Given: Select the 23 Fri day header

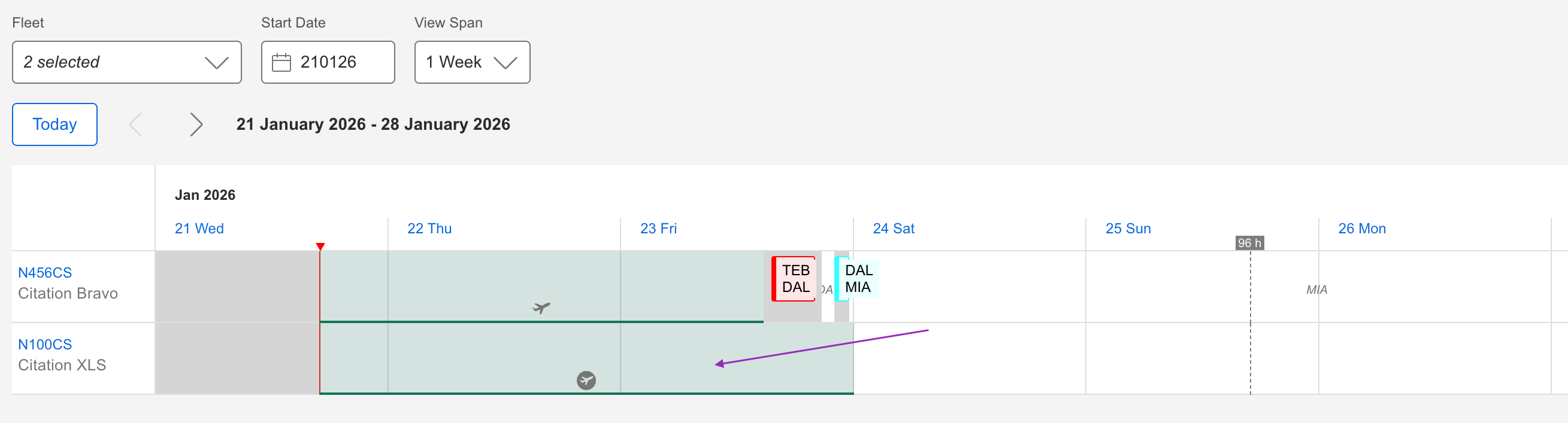Looking at the screenshot, I should pos(658,228).
